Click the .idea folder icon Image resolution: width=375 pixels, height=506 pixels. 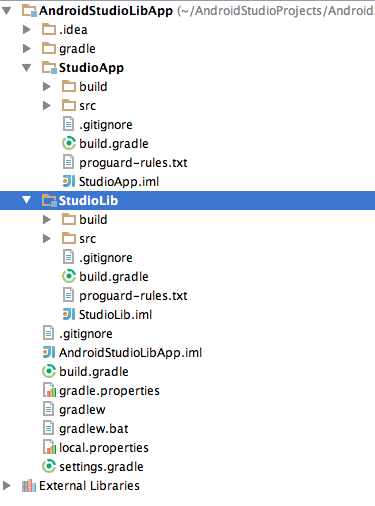click(49, 29)
